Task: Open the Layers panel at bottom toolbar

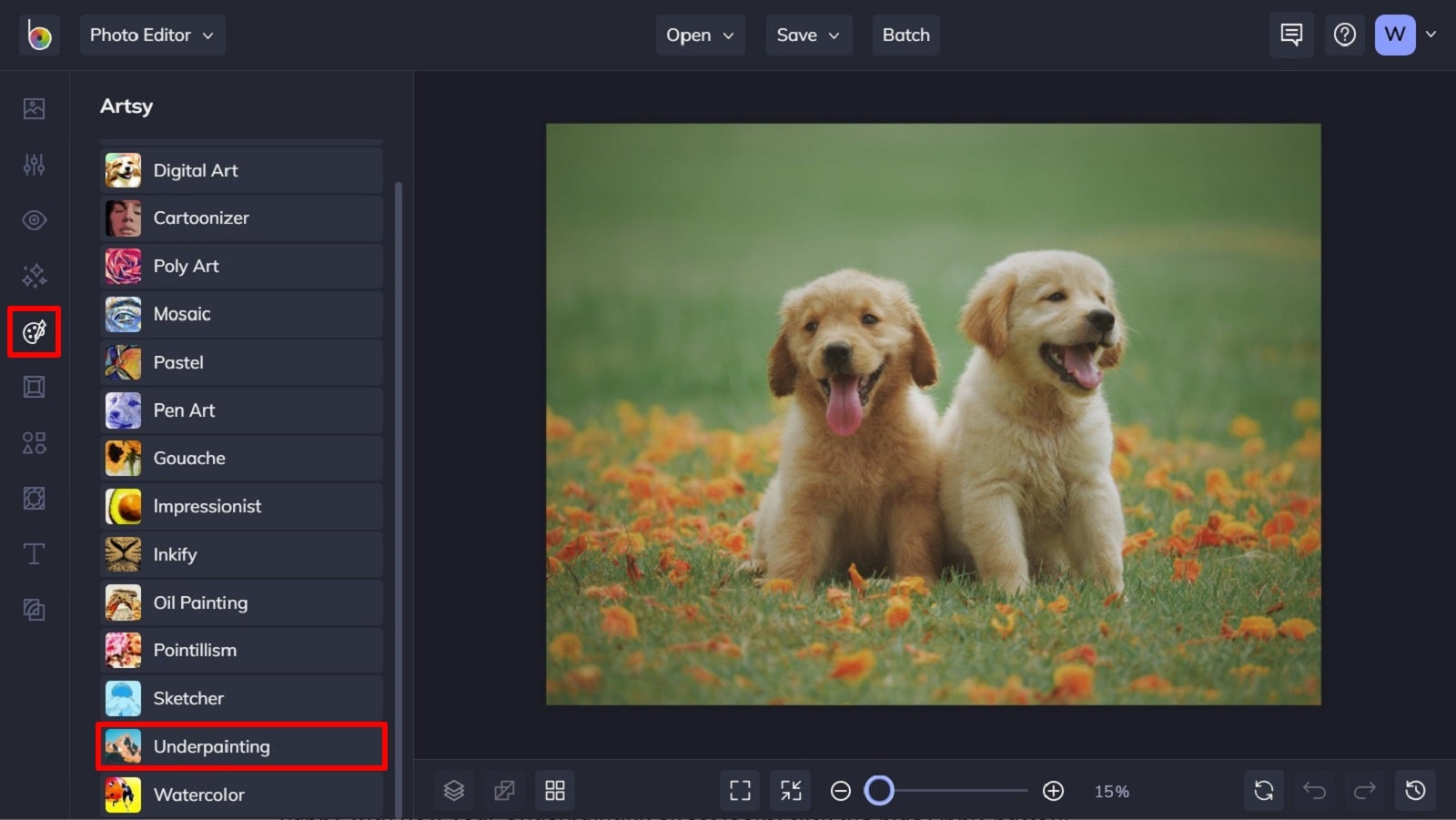Action: click(x=453, y=790)
